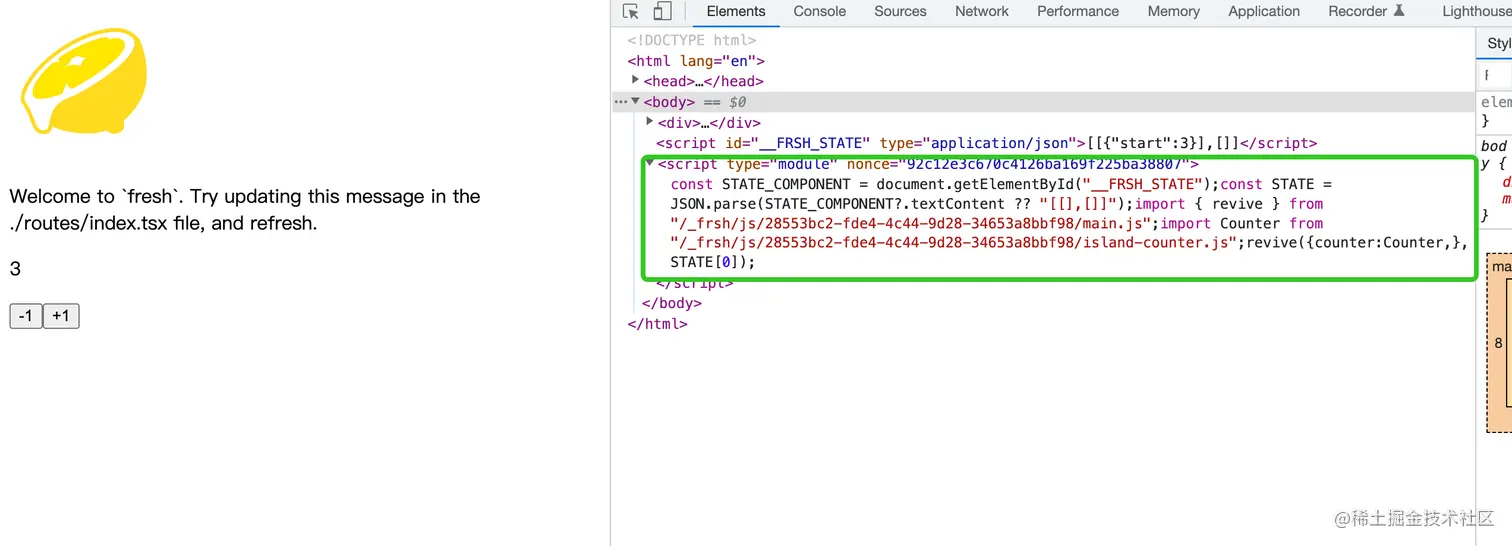
Task: Click the STATE[0]); code line
Action: tap(713, 262)
